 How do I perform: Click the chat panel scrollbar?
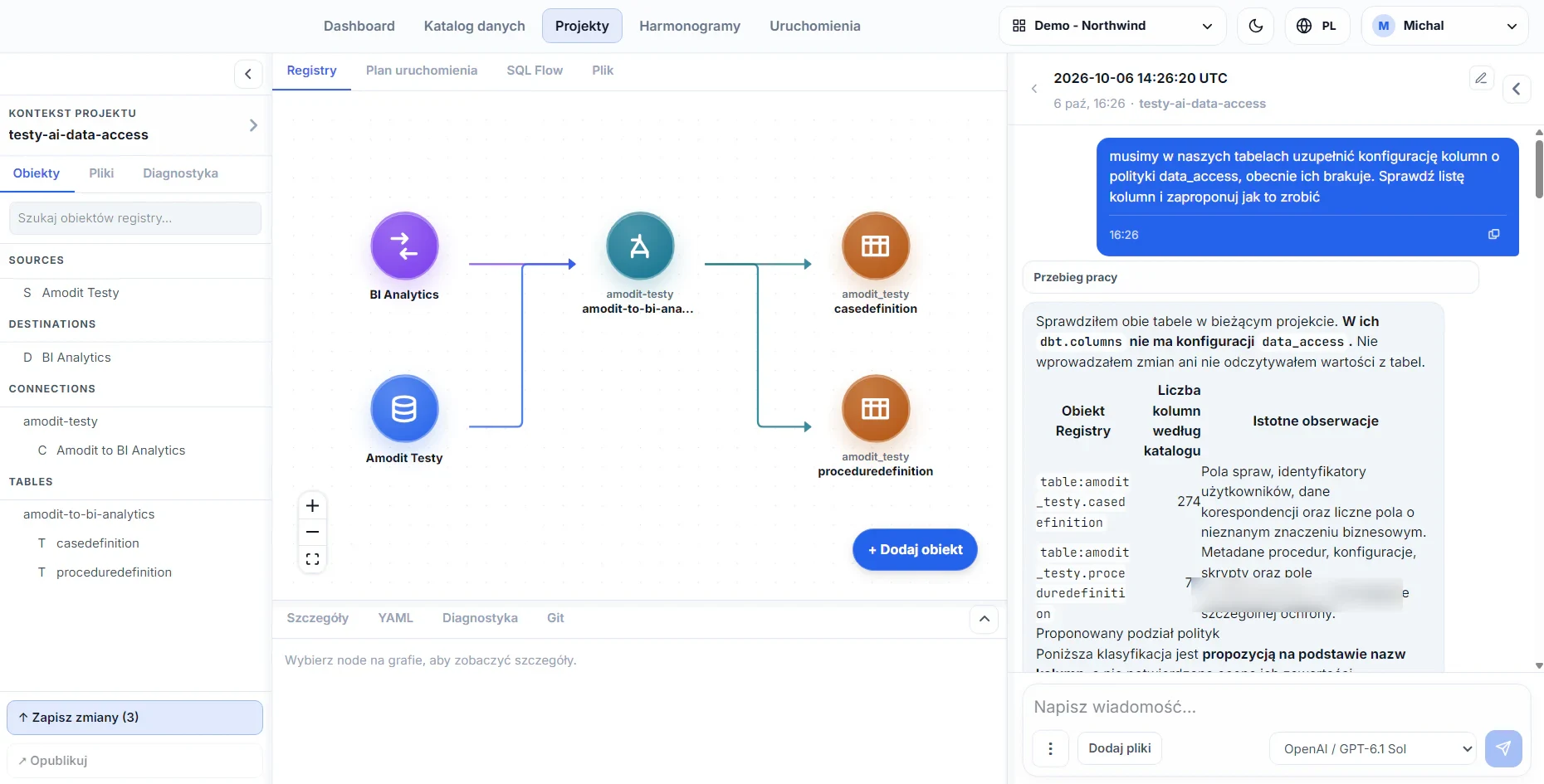pos(1538,168)
